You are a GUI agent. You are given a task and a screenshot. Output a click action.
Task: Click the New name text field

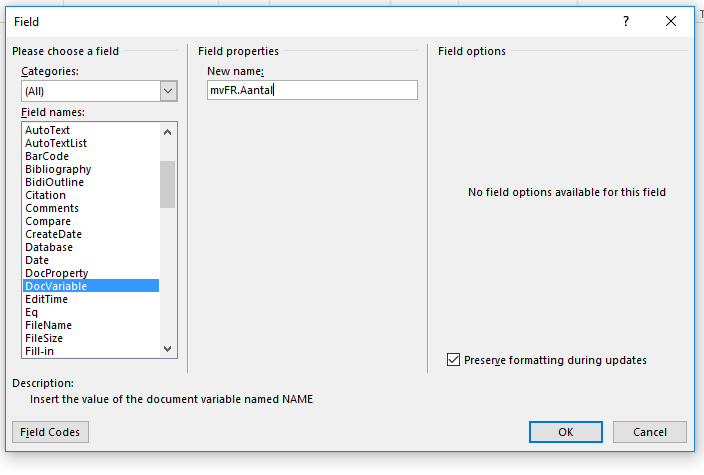312,90
